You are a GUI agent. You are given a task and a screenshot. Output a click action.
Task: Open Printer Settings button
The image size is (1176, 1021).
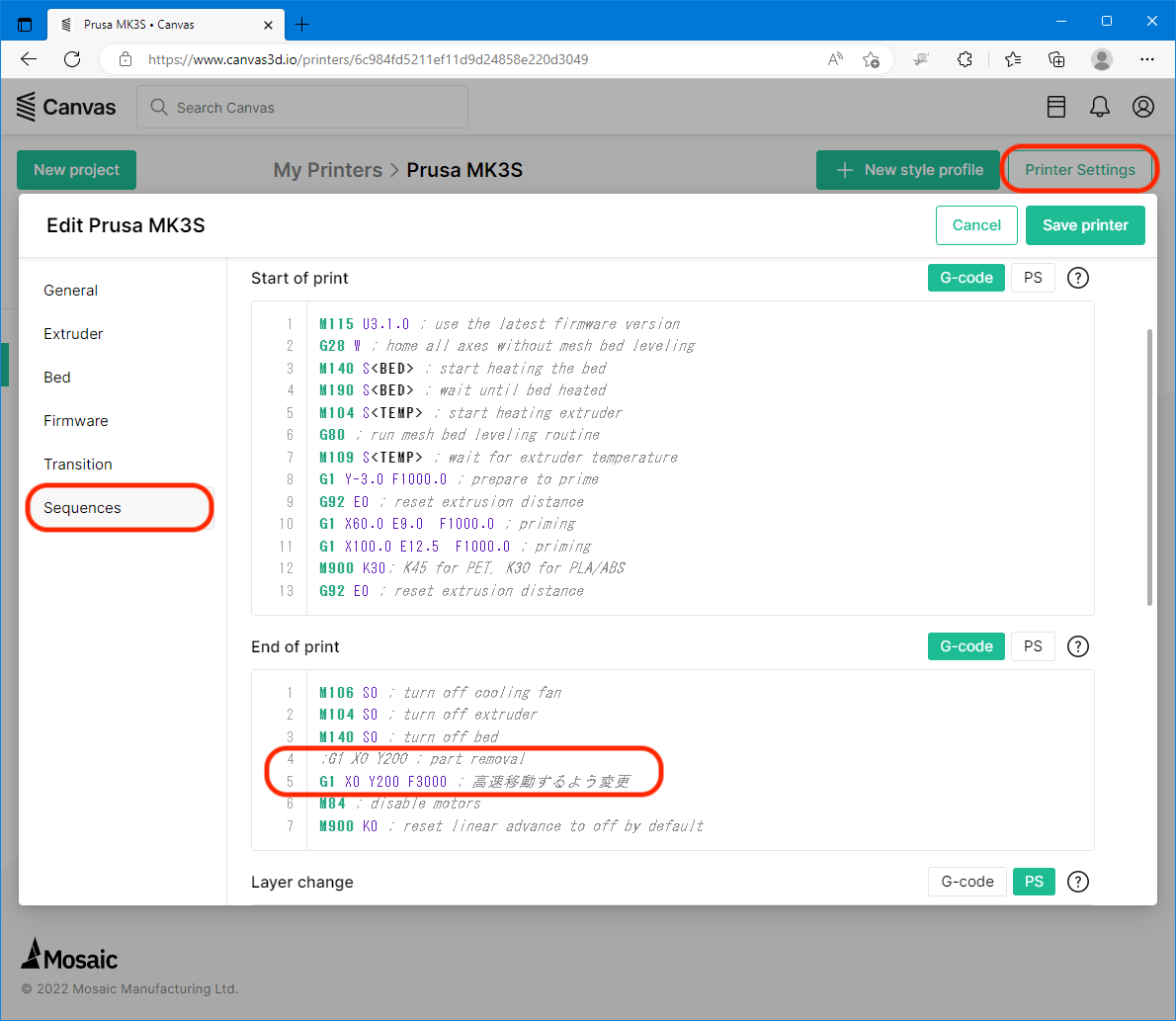(1080, 170)
